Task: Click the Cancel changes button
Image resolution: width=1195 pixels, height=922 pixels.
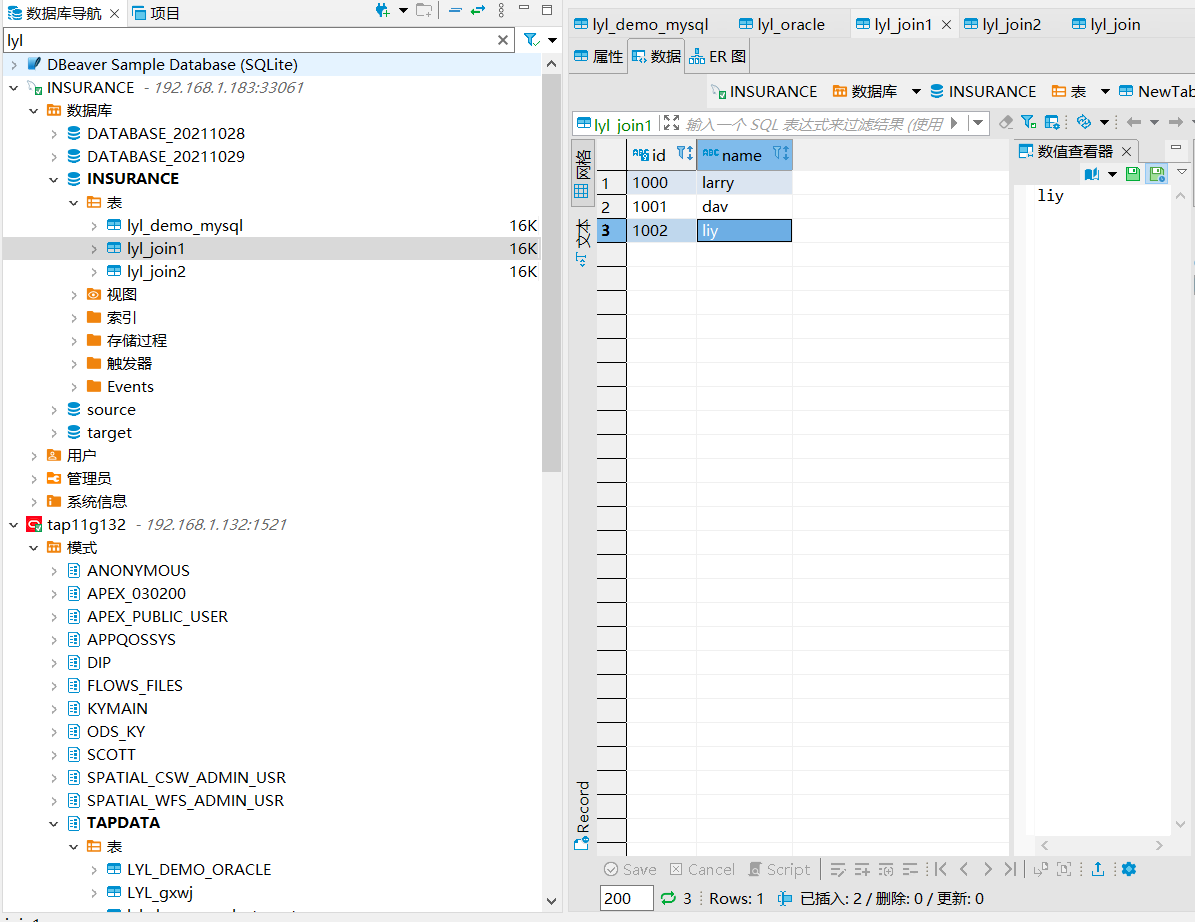Action: [702, 869]
